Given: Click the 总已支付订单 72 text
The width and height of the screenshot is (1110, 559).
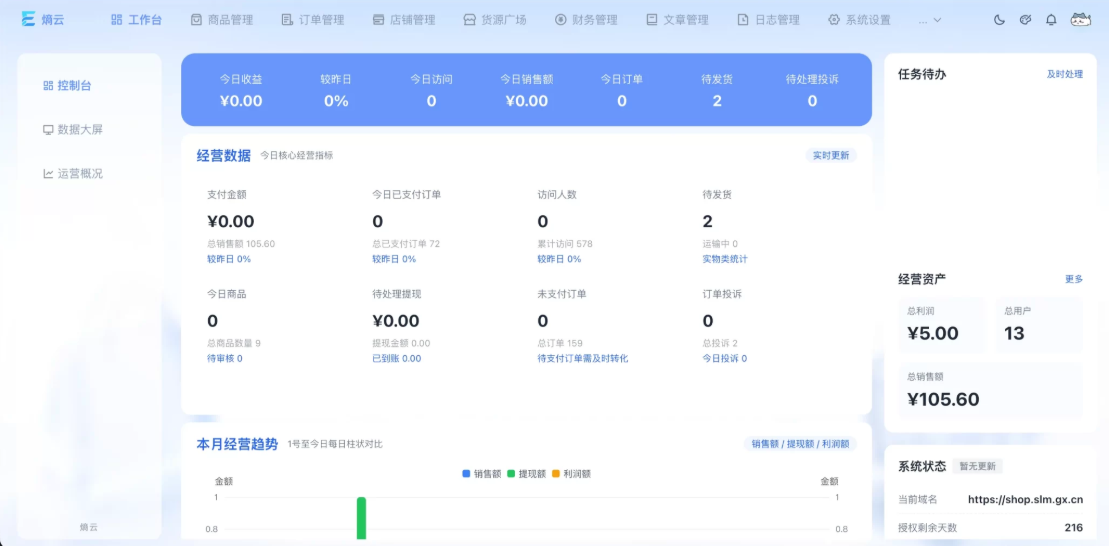Looking at the screenshot, I should [406, 244].
